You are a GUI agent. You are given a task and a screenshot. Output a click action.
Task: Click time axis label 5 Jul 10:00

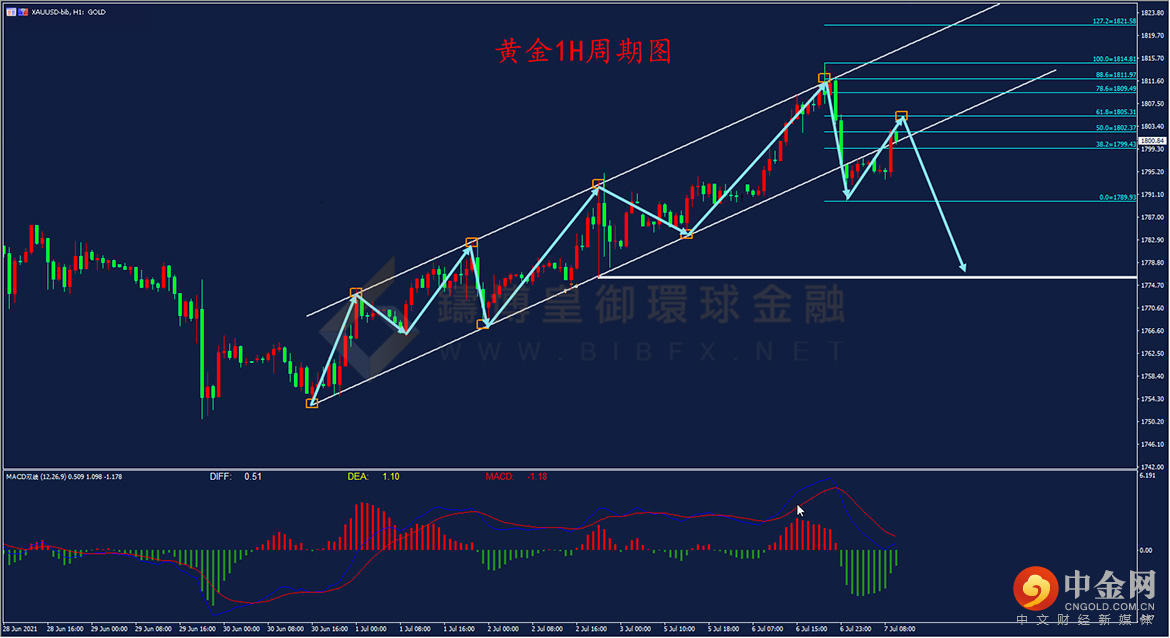point(679,628)
